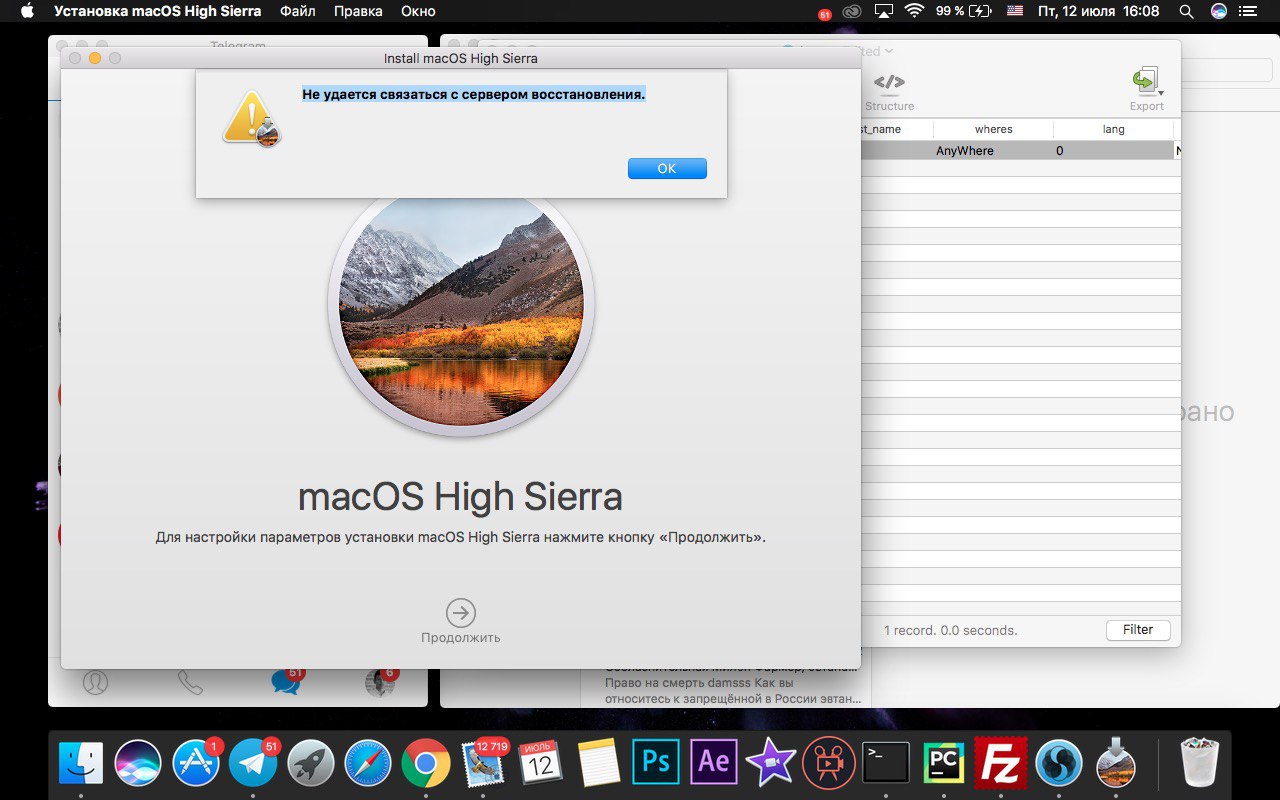The height and width of the screenshot is (800, 1280).
Task: Open PyCharm from the Dock
Action: pyautogui.click(x=943, y=764)
